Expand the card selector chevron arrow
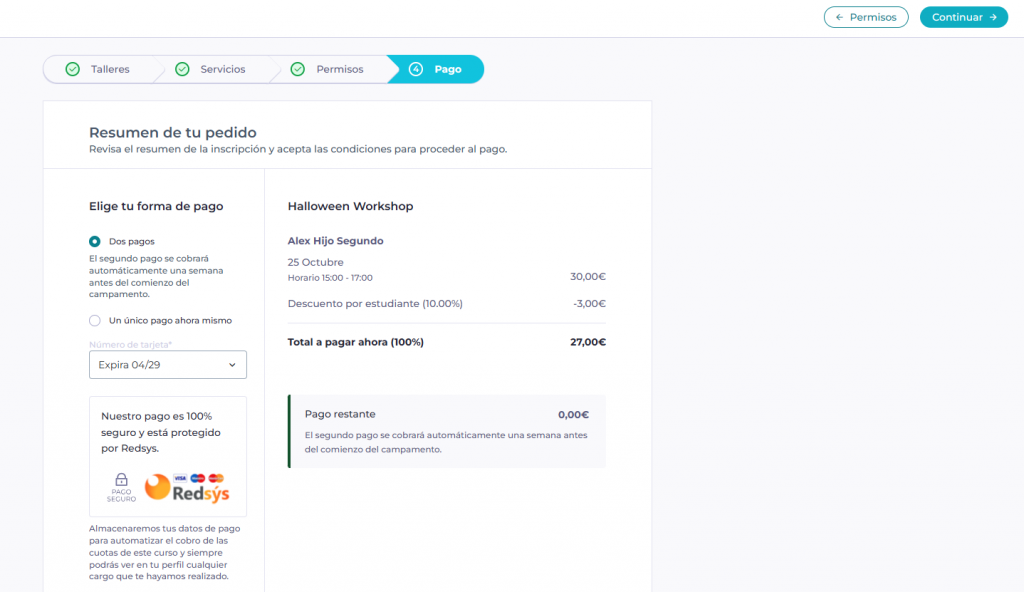The width and height of the screenshot is (1024, 592). coord(232,365)
